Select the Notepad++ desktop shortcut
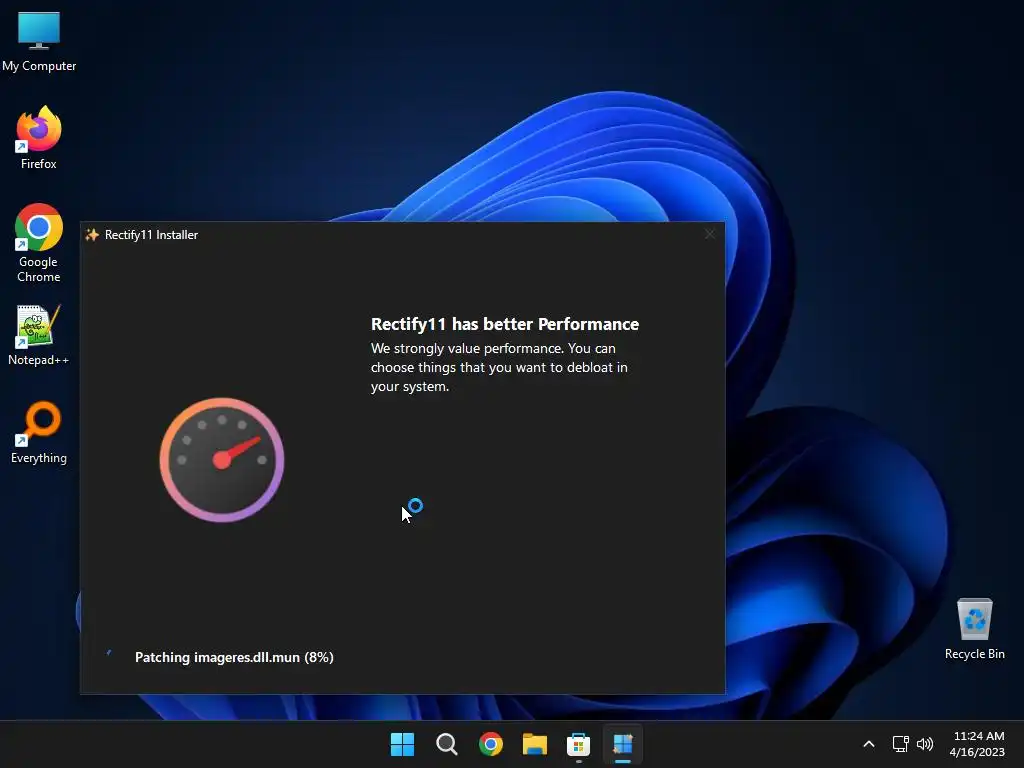This screenshot has height=768, width=1024. pyautogui.click(x=39, y=335)
